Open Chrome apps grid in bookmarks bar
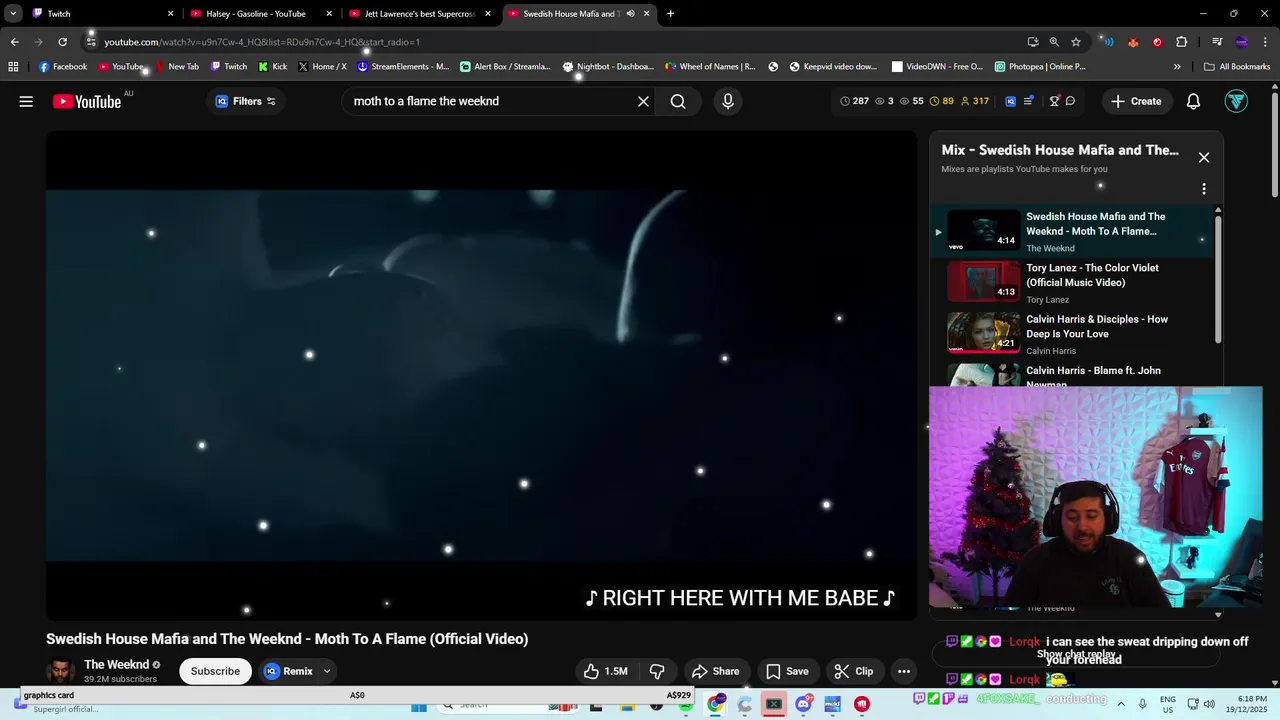Screen dimensions: 1280x720 (13, 67)
